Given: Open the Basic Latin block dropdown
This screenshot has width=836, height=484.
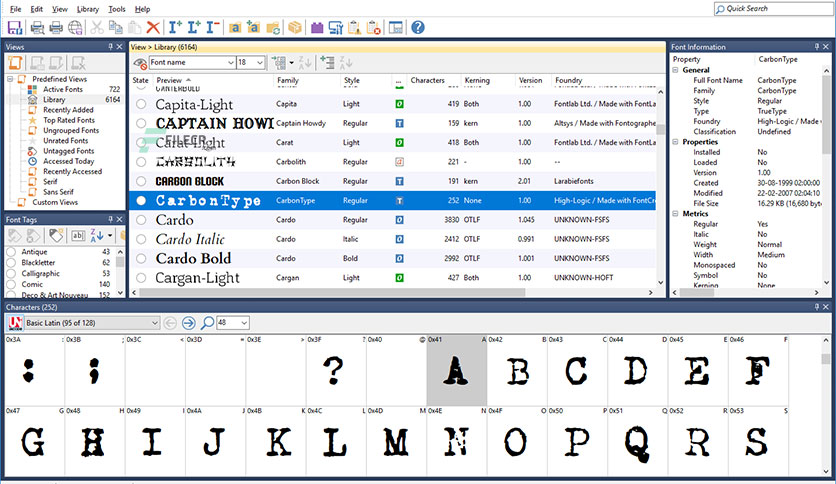Looking at the screenshot, I should pyautogui.click(x=155, y=322).
